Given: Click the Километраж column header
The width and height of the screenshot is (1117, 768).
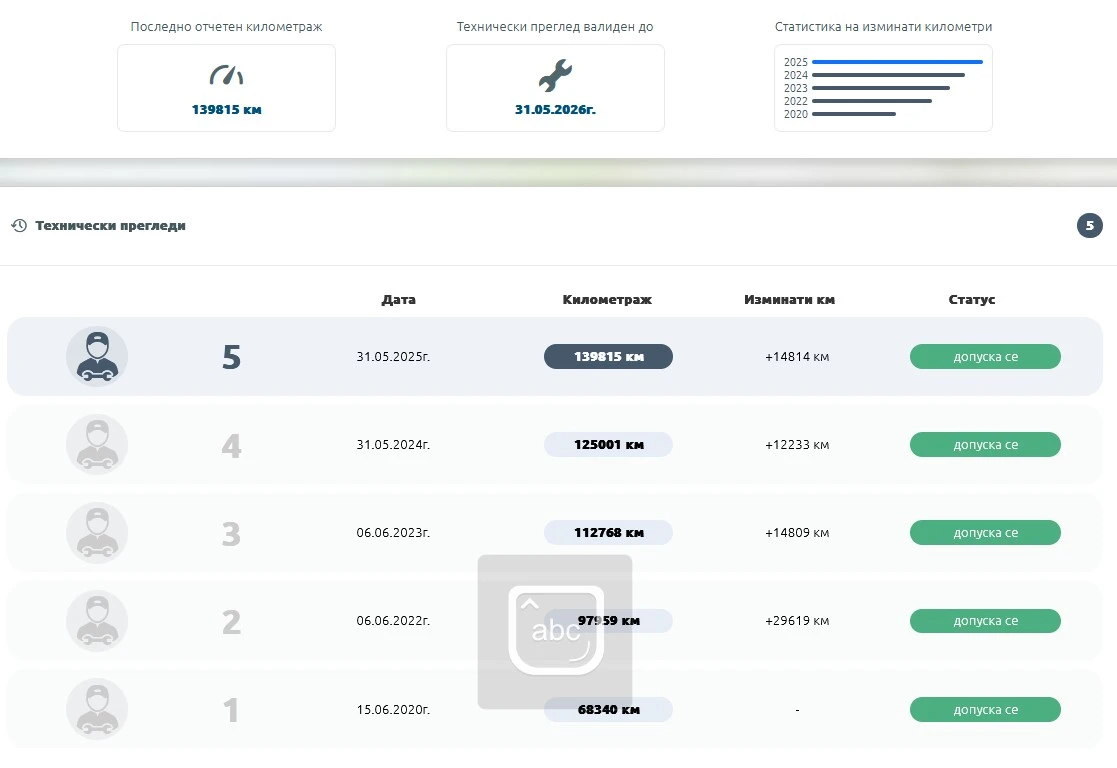Looking at the screenshot, I should [x=607, y=300].
